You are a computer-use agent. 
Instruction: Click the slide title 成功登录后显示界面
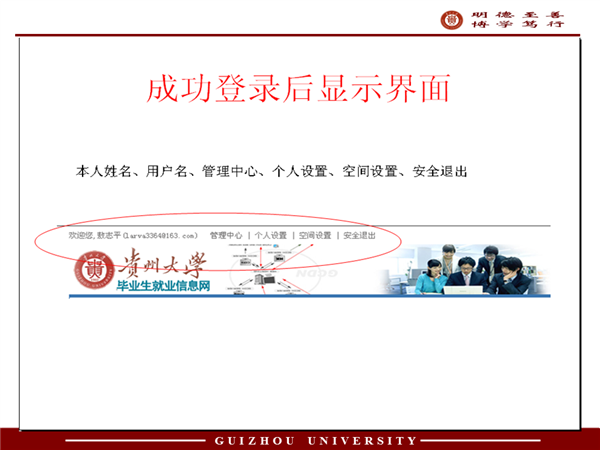(298, 91)
